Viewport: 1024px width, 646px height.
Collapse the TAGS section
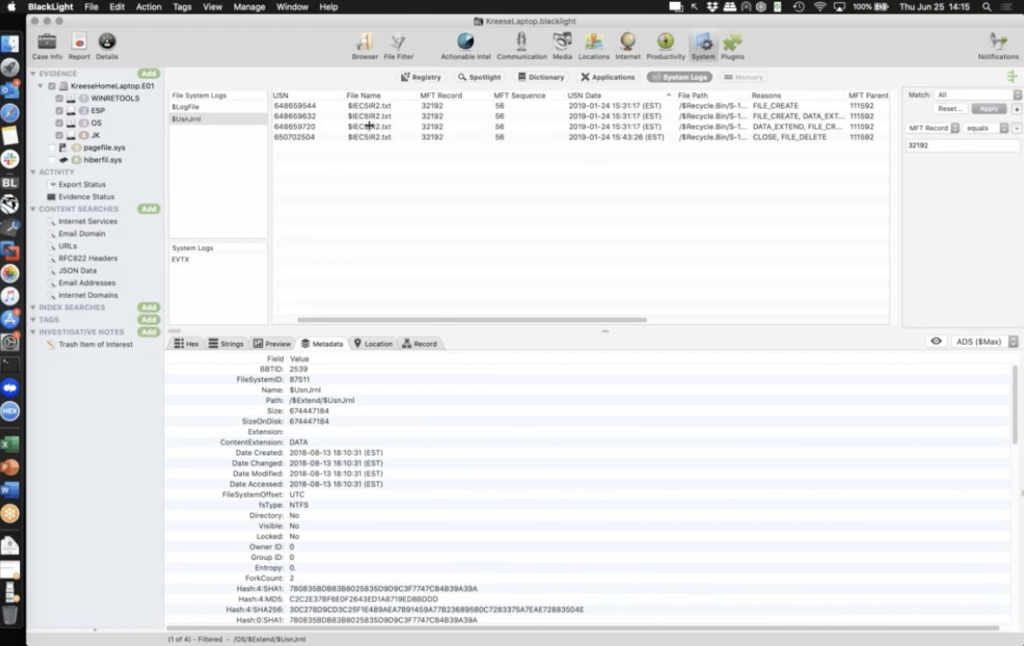click(x=33, y=320)
